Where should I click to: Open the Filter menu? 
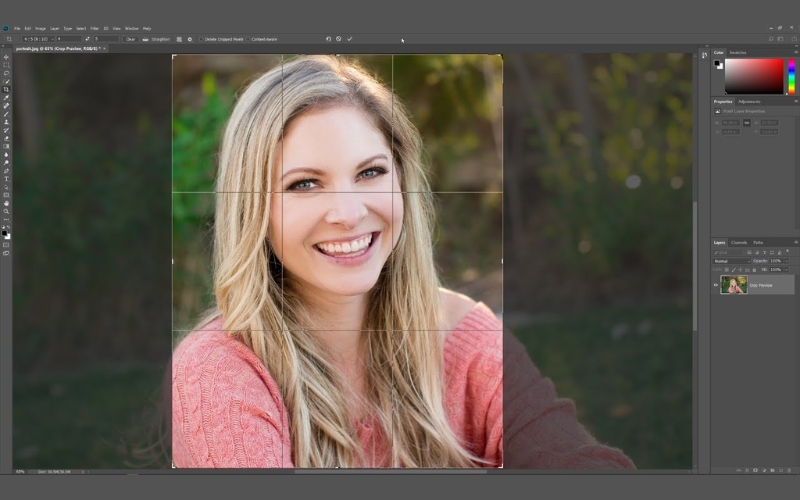click(x=94, y=28)
